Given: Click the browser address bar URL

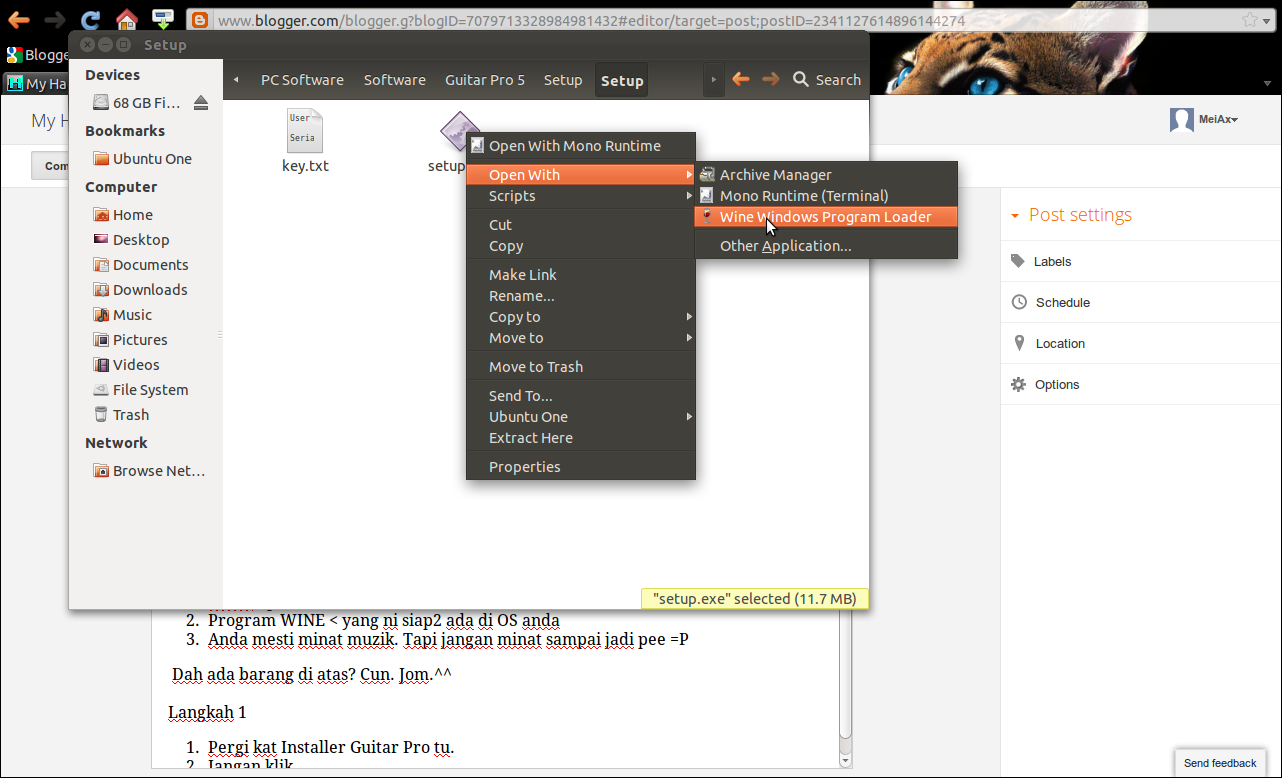Looking at the screenshot, I should [591, 20].
